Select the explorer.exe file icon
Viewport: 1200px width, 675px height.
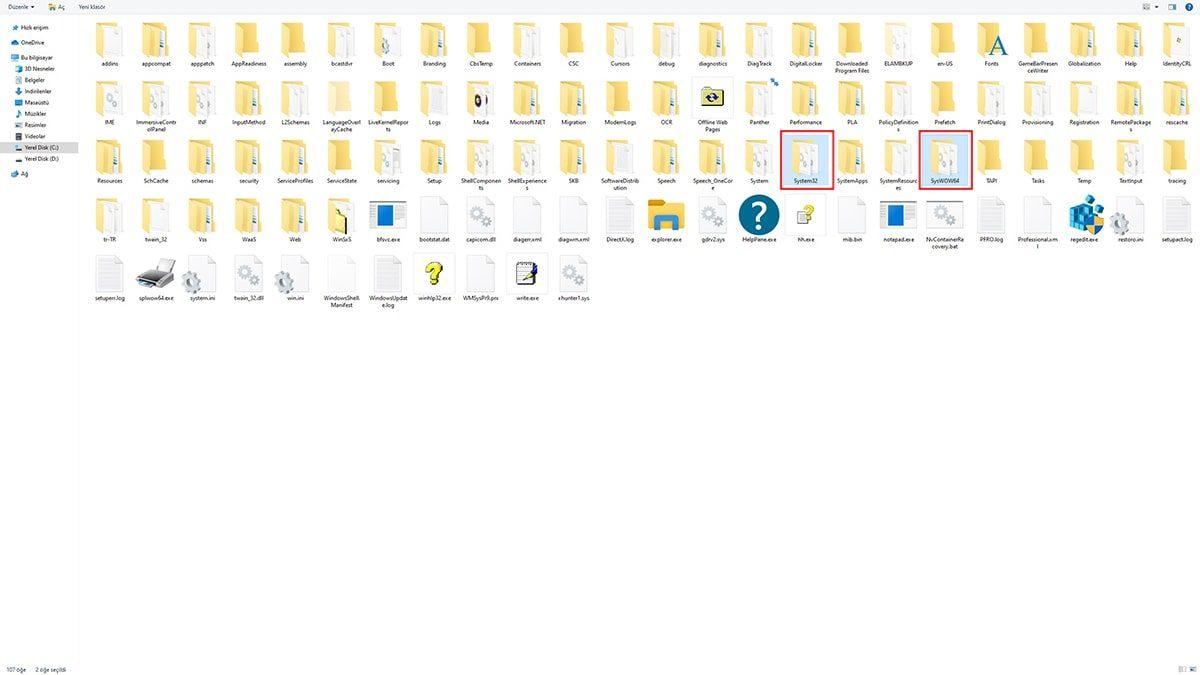tap(666, 216)
